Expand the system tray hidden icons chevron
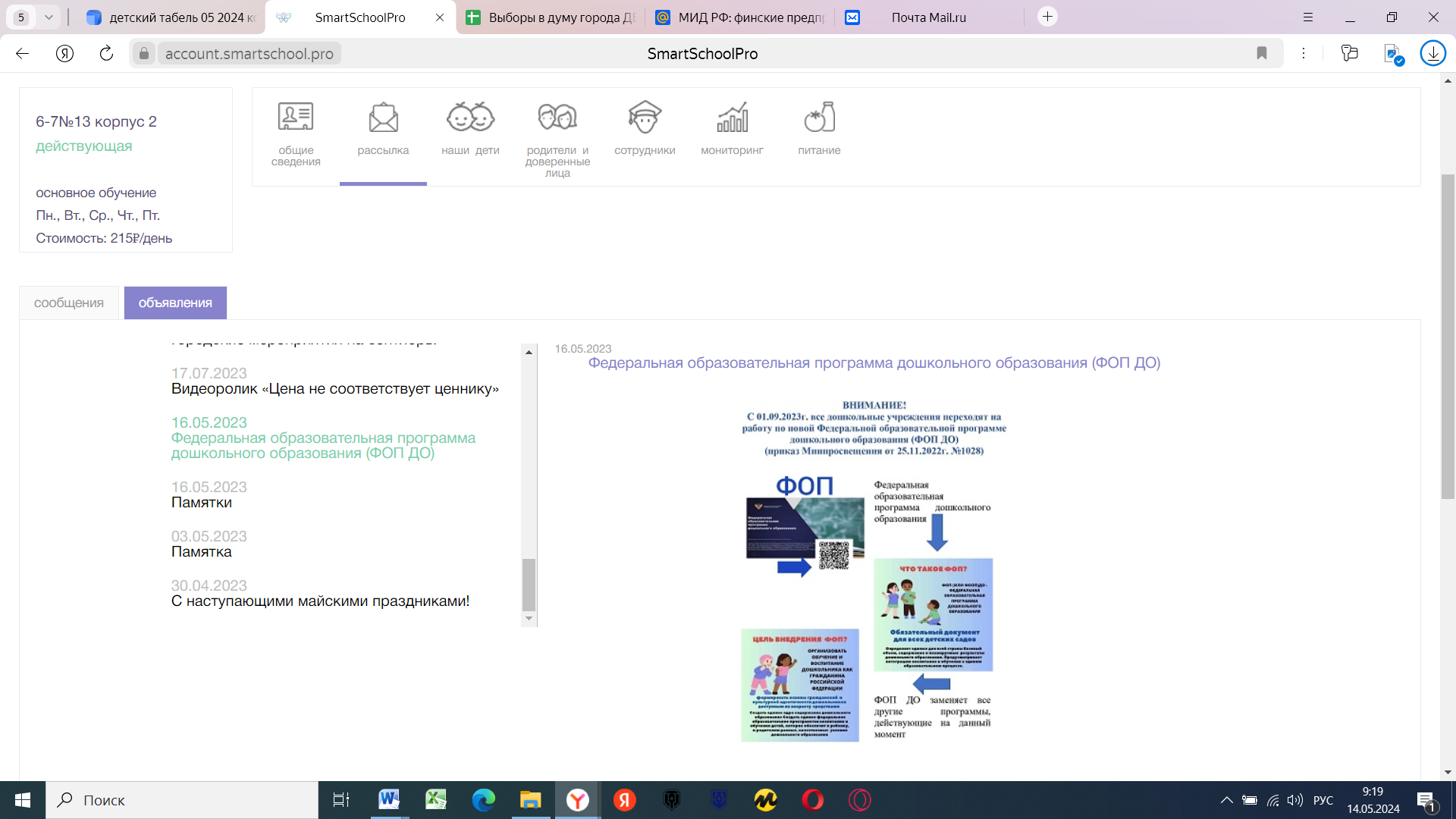Viewport: 1456px width, 819px height. point(1226,800)
